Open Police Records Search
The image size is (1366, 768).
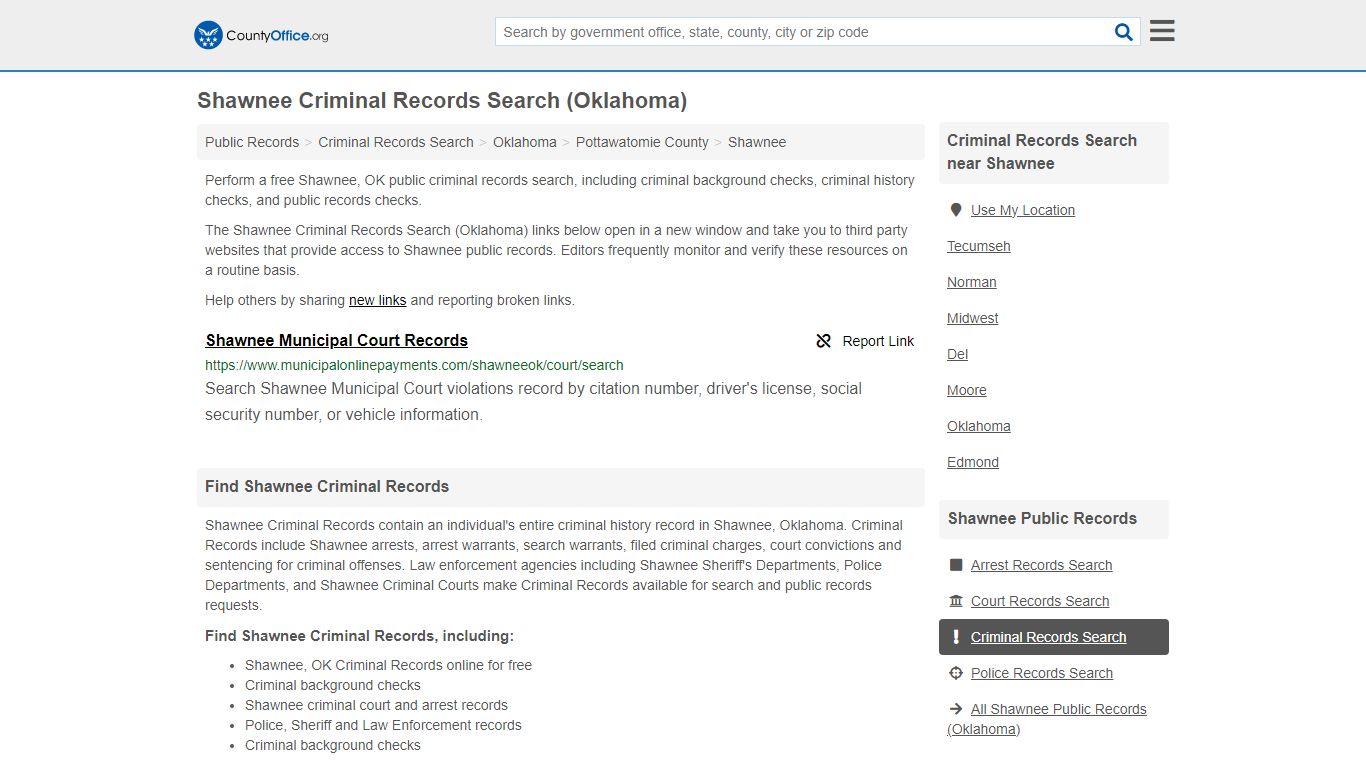(x=1042, y=673)
